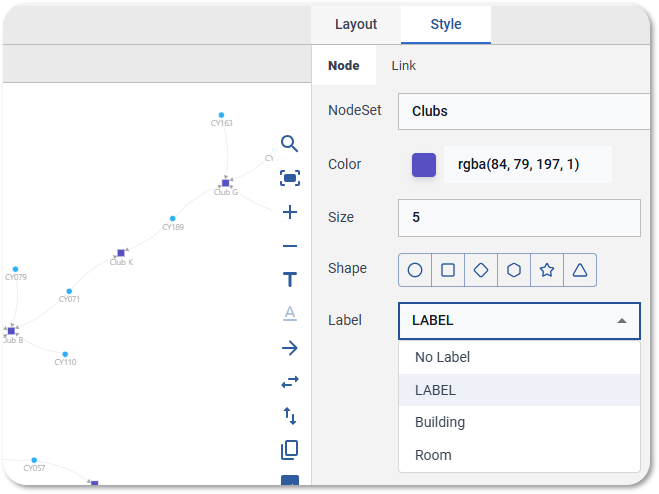The height and width of the screenshot is (494, 659).
Task: Click the fit-to-screen frame icon
Action: tap(290, 178)
